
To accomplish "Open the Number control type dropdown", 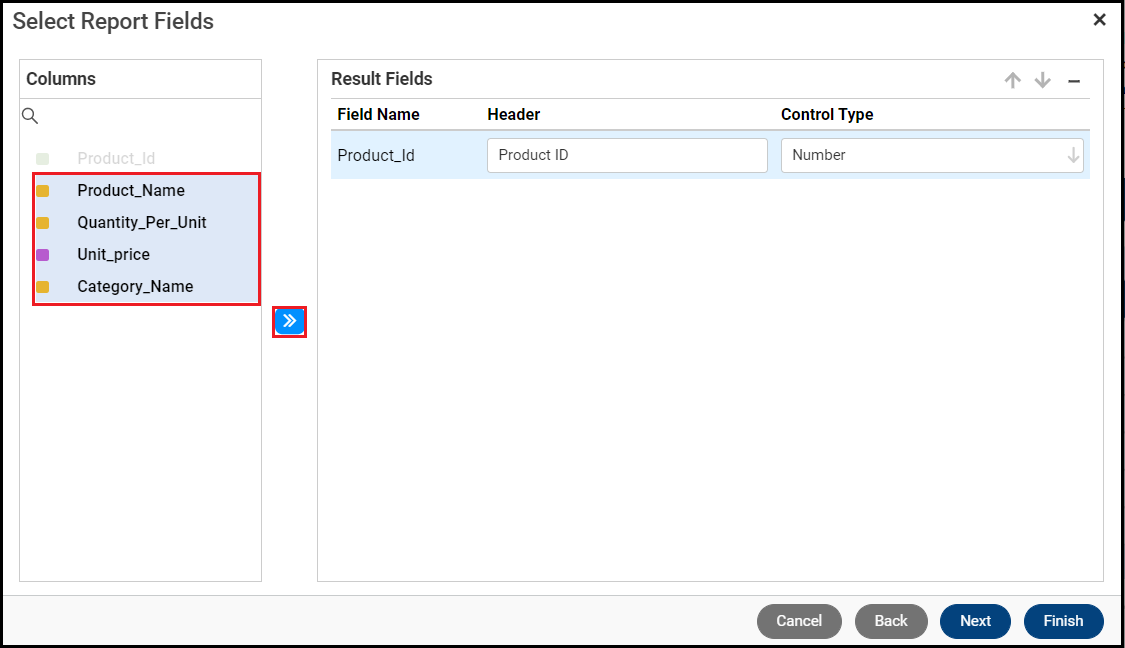I will [x=931, y=155].
